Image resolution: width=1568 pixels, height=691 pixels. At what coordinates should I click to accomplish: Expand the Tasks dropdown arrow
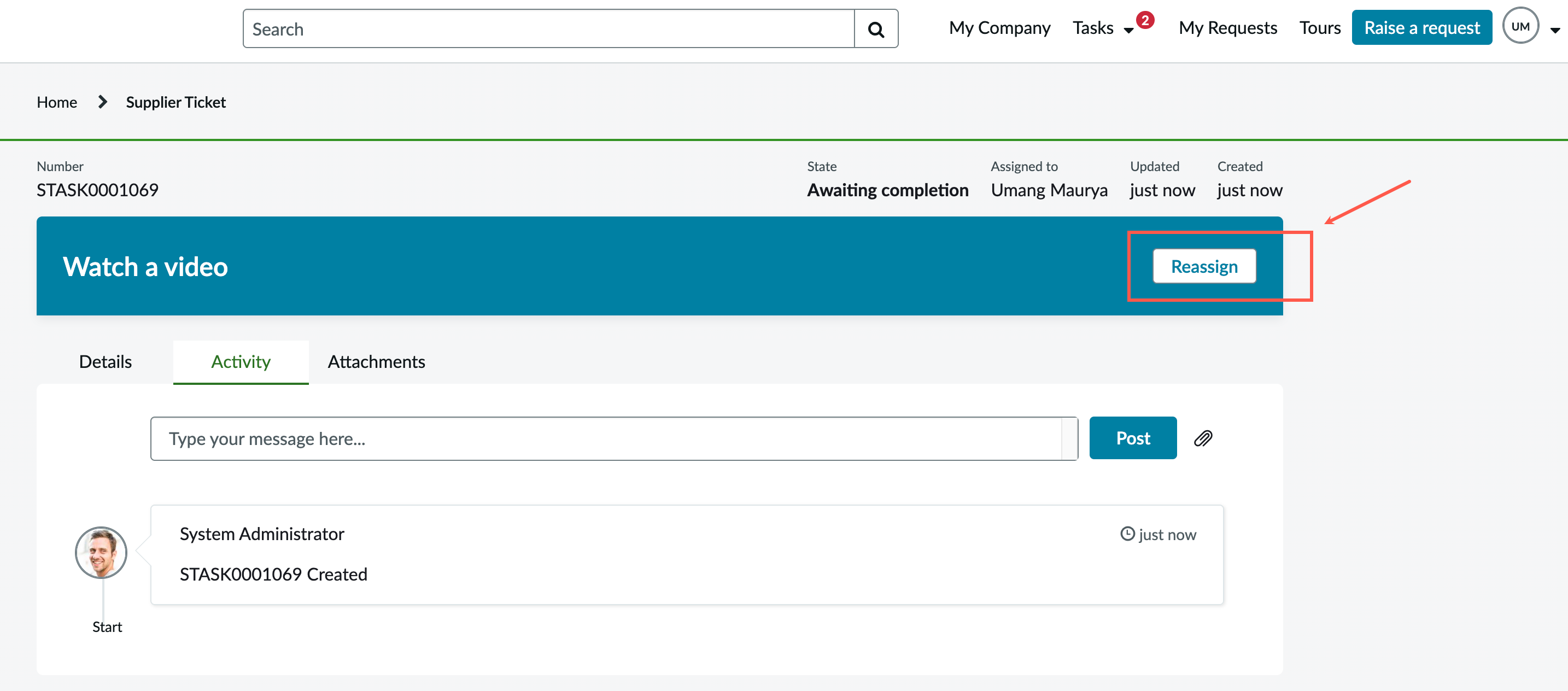pos(1128,30)
